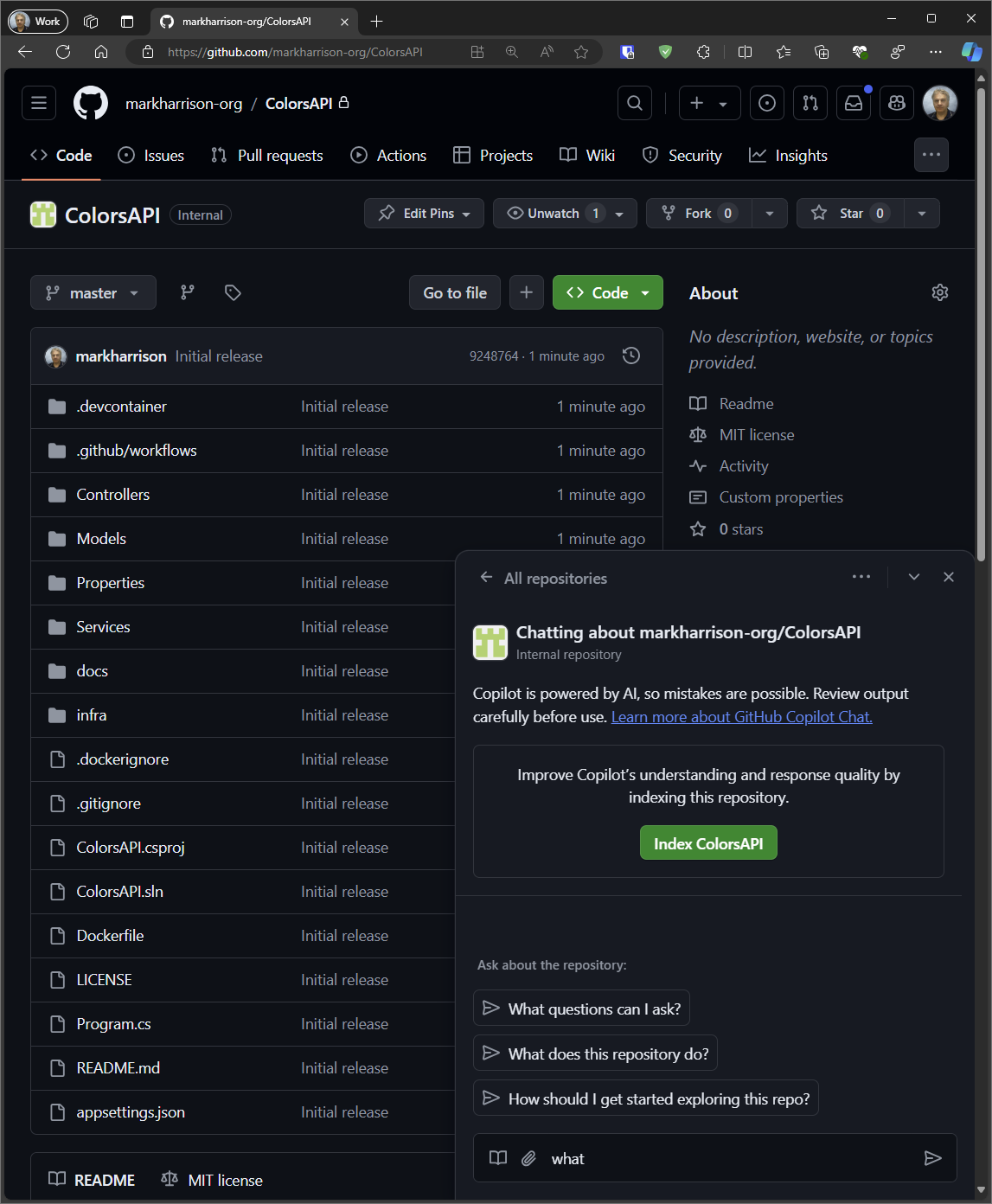The image size is (992, 1204).
Task: Click the GitHub octocat logo
Action: point(91,103)
